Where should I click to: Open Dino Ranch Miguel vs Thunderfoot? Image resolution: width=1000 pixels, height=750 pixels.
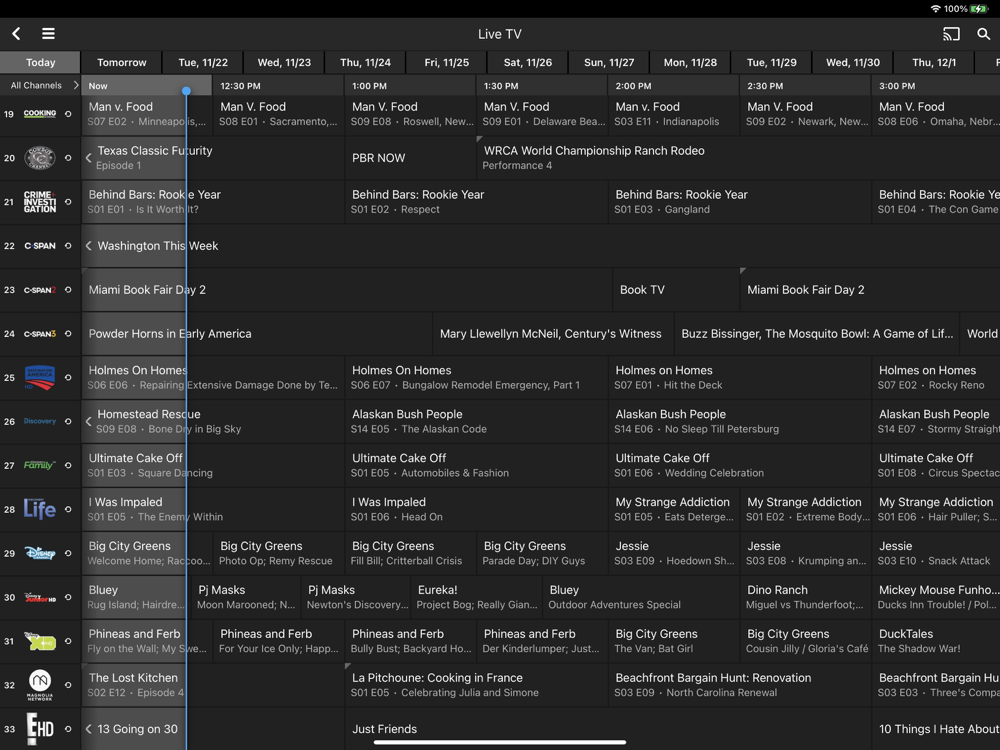coord(805,597)
